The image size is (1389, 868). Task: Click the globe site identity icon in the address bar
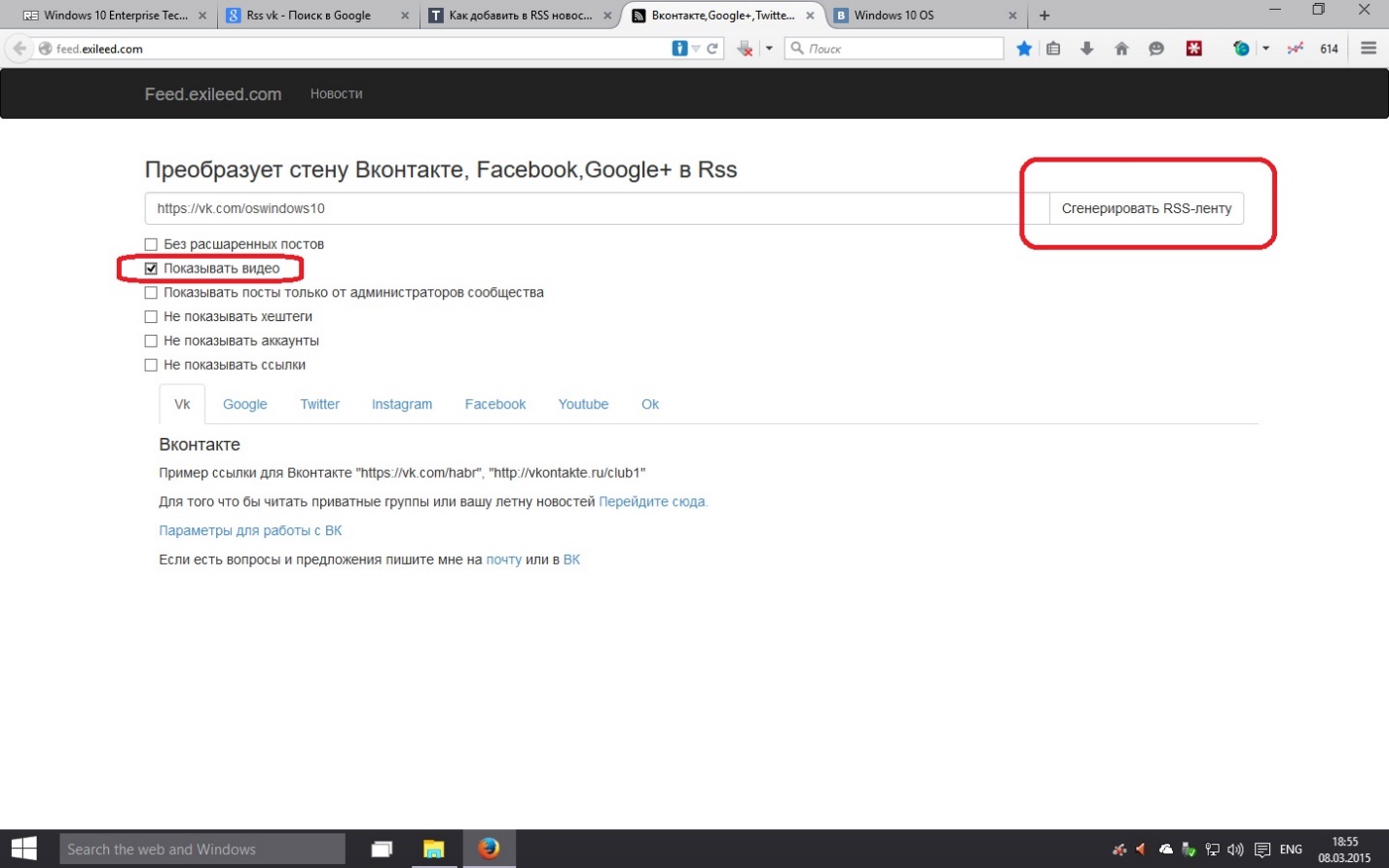(45, 49)
